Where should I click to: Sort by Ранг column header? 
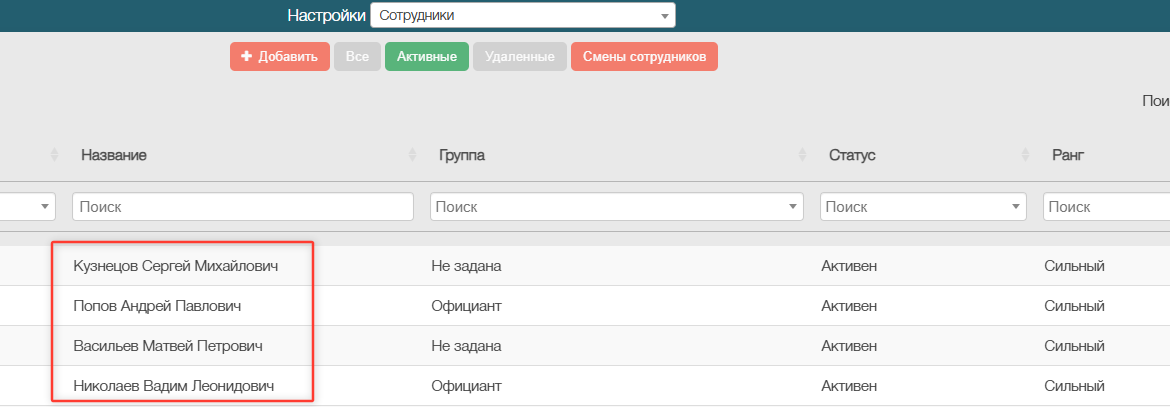click(1068, 155)
